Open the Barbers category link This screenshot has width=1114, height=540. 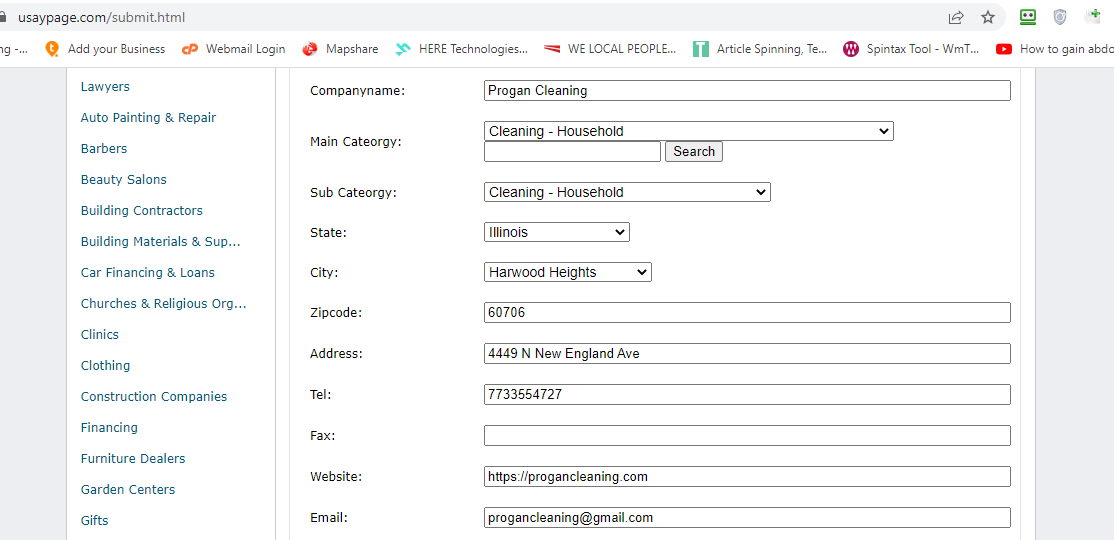point(104,148)
